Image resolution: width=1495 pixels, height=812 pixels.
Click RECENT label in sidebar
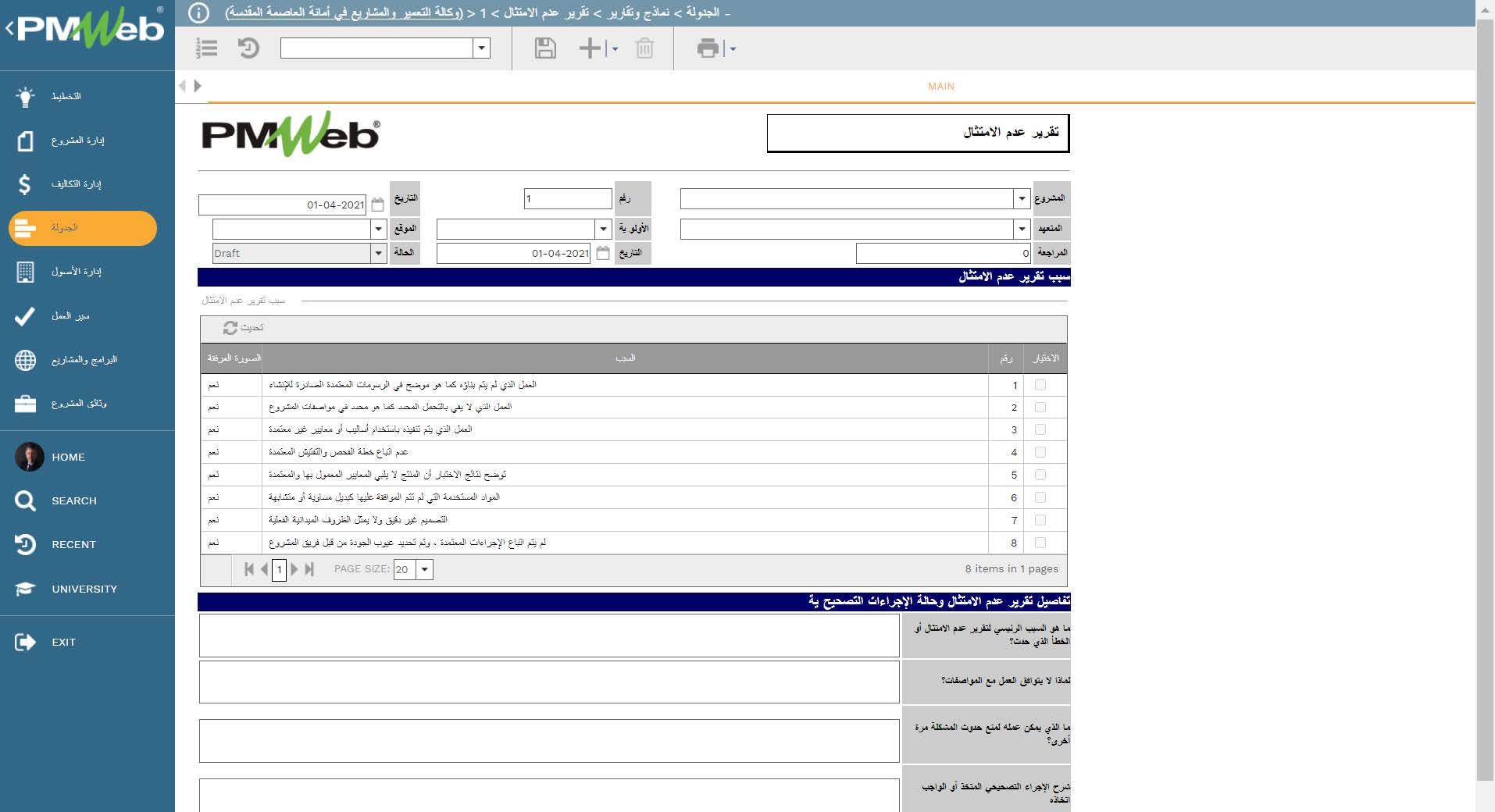[73, 545]
